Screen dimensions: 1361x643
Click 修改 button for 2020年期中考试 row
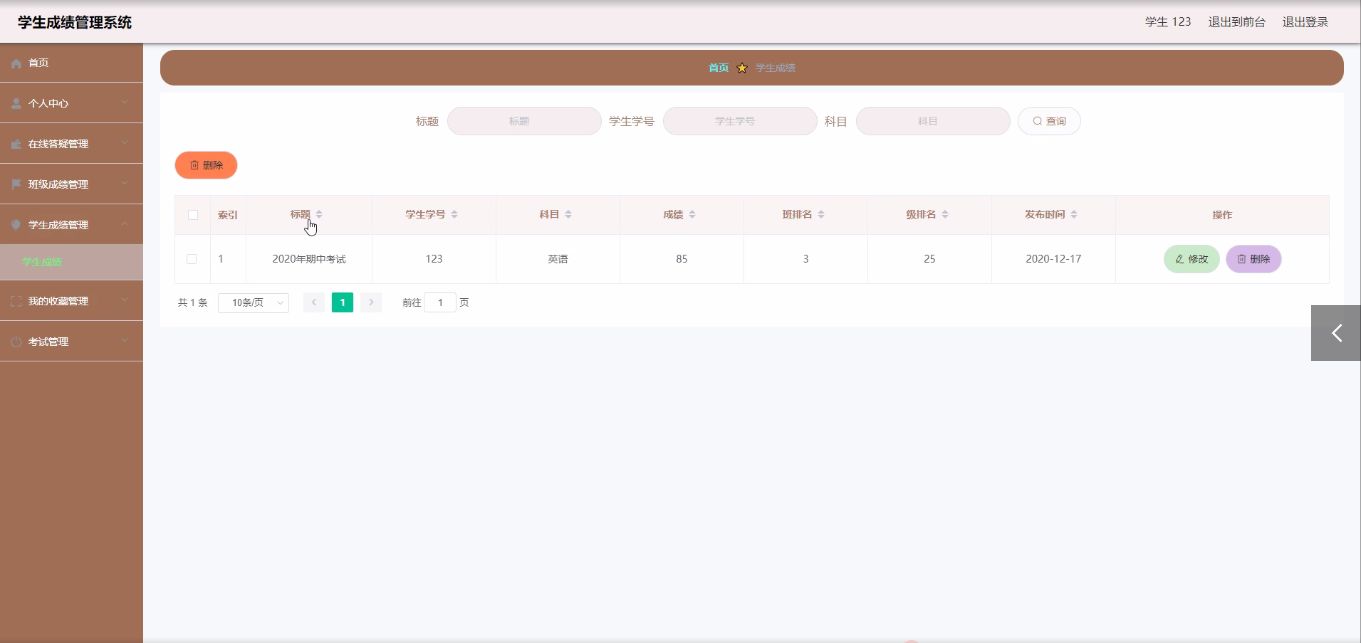click(1191, 259)
